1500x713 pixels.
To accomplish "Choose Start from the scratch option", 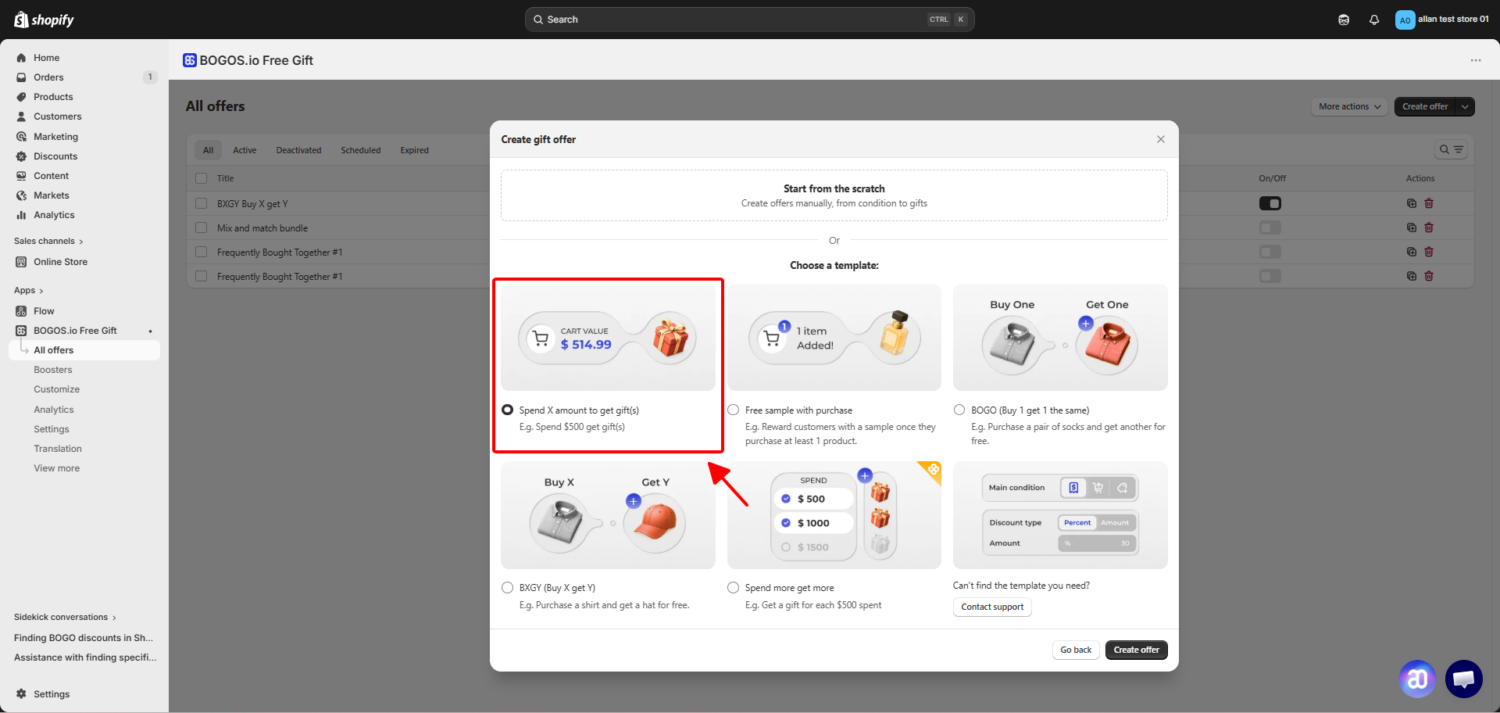I will click(x=834, y=195).
